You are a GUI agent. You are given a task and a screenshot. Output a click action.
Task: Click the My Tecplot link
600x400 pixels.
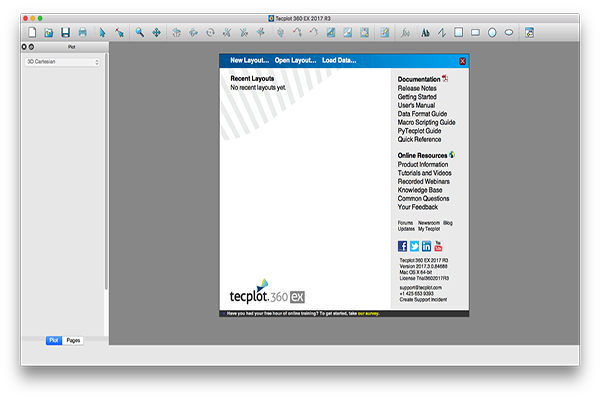pyautogui.click(x=429, y=229)
